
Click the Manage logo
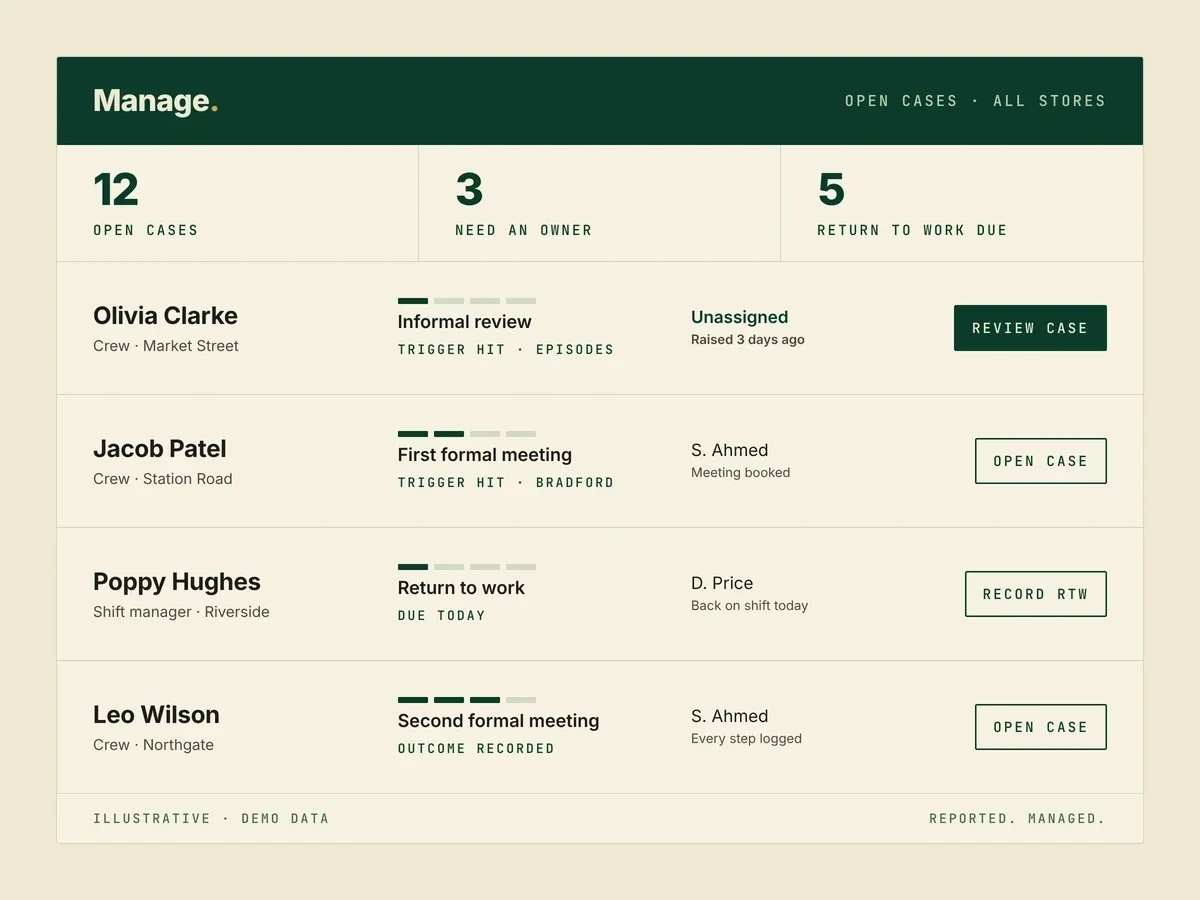[x=155, y=101]
